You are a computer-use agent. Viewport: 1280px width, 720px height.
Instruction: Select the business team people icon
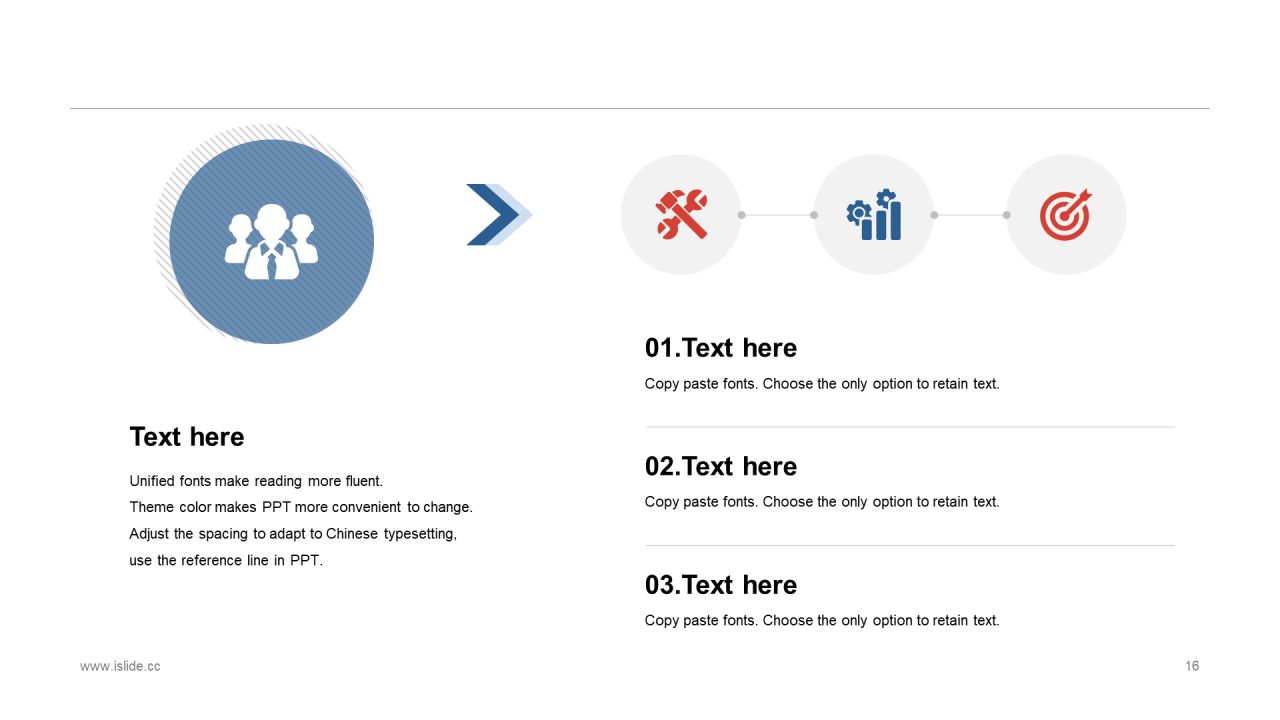coord(271,242)
